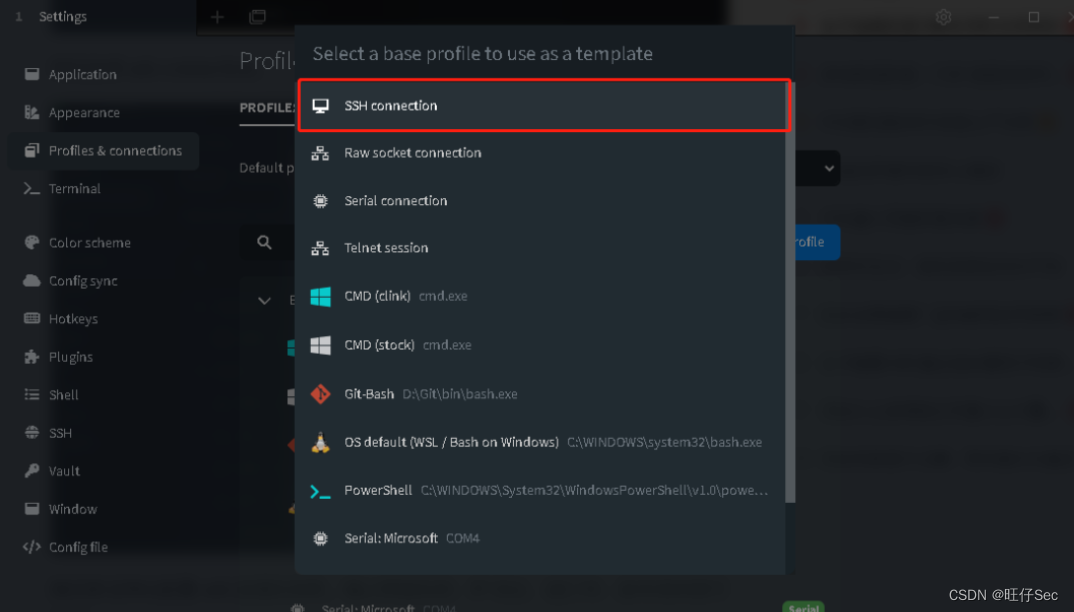This screenshot has height=612, width=1074.
Task: Click the Serial connection chip icon
Action: pos(320,201)
